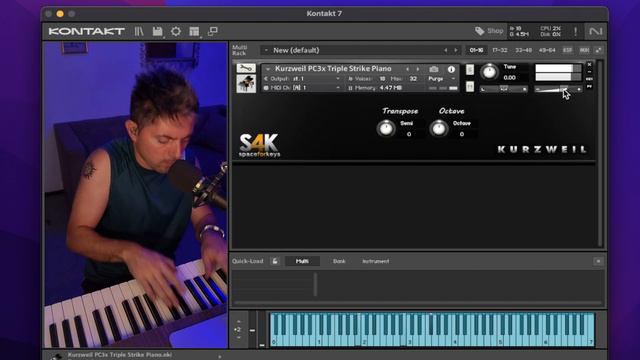Select the Instrument tab in Quick-Load
The width and height of the screenshot is (640, 360).
click(376, 261)
